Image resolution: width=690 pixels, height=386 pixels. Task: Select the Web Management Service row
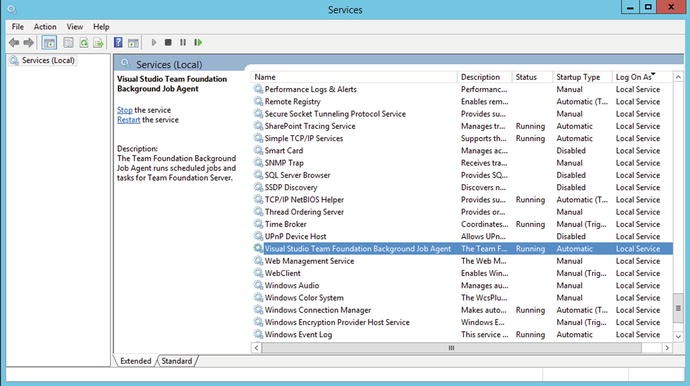tap(462, 261)
